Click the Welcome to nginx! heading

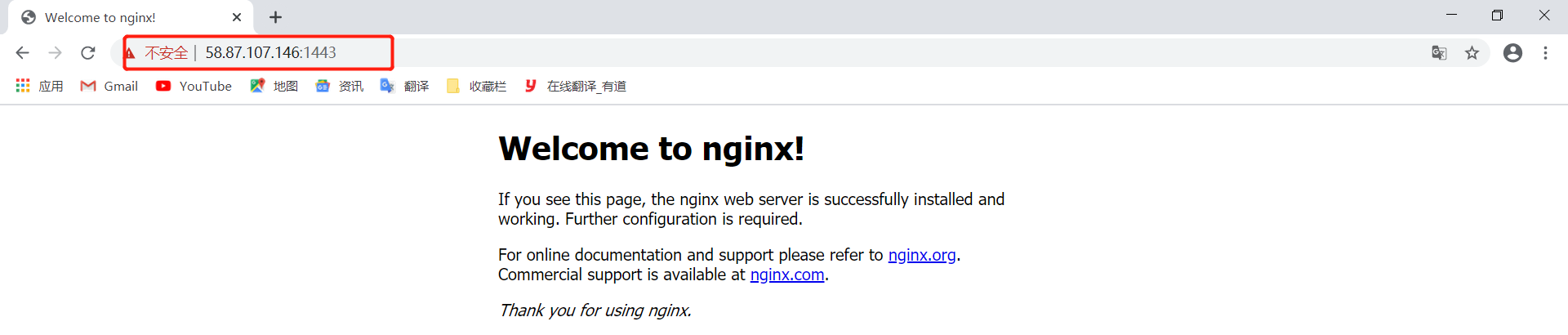pos(651,149)
